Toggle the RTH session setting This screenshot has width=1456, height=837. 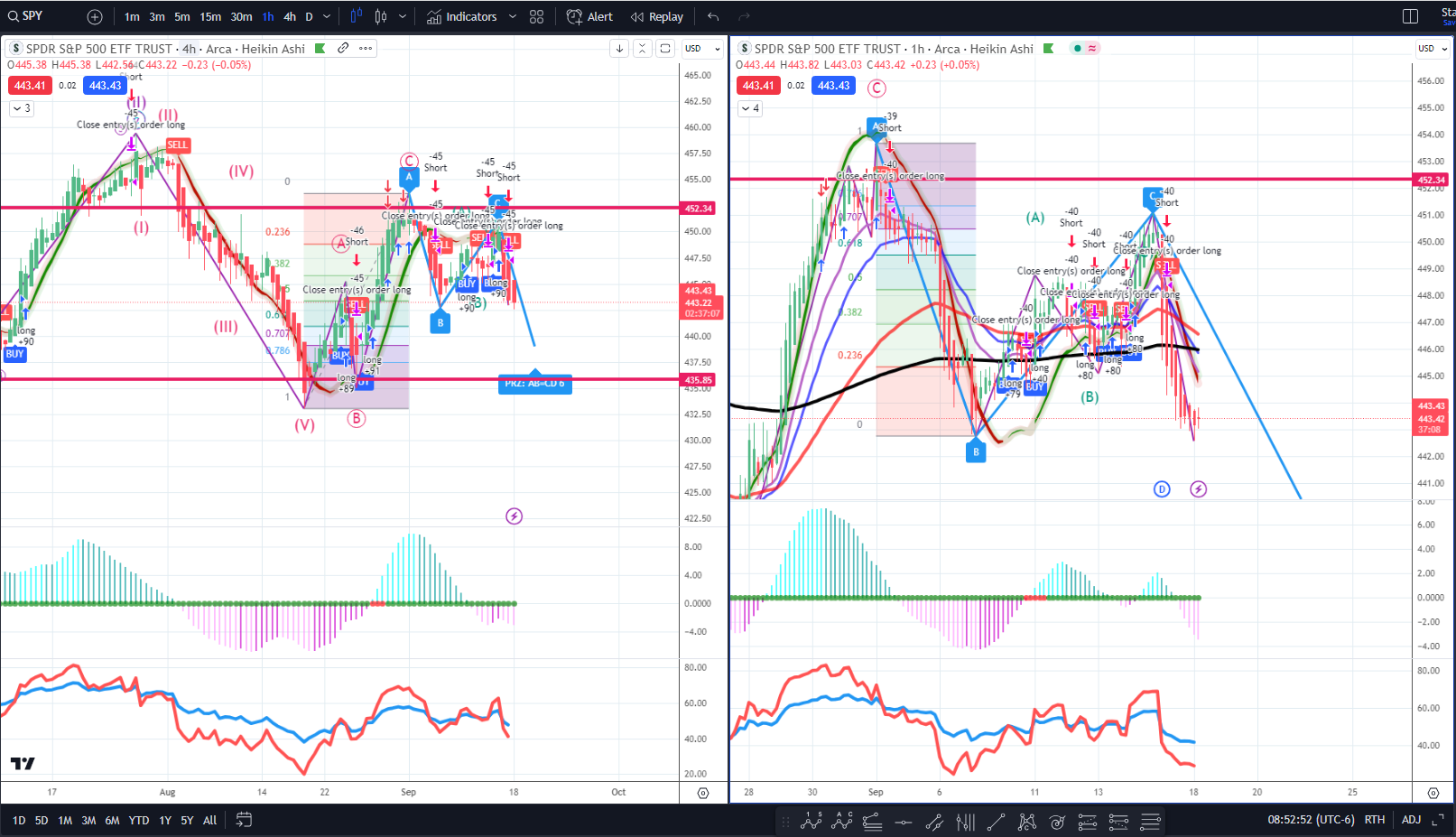click(x=1375, y=820)
